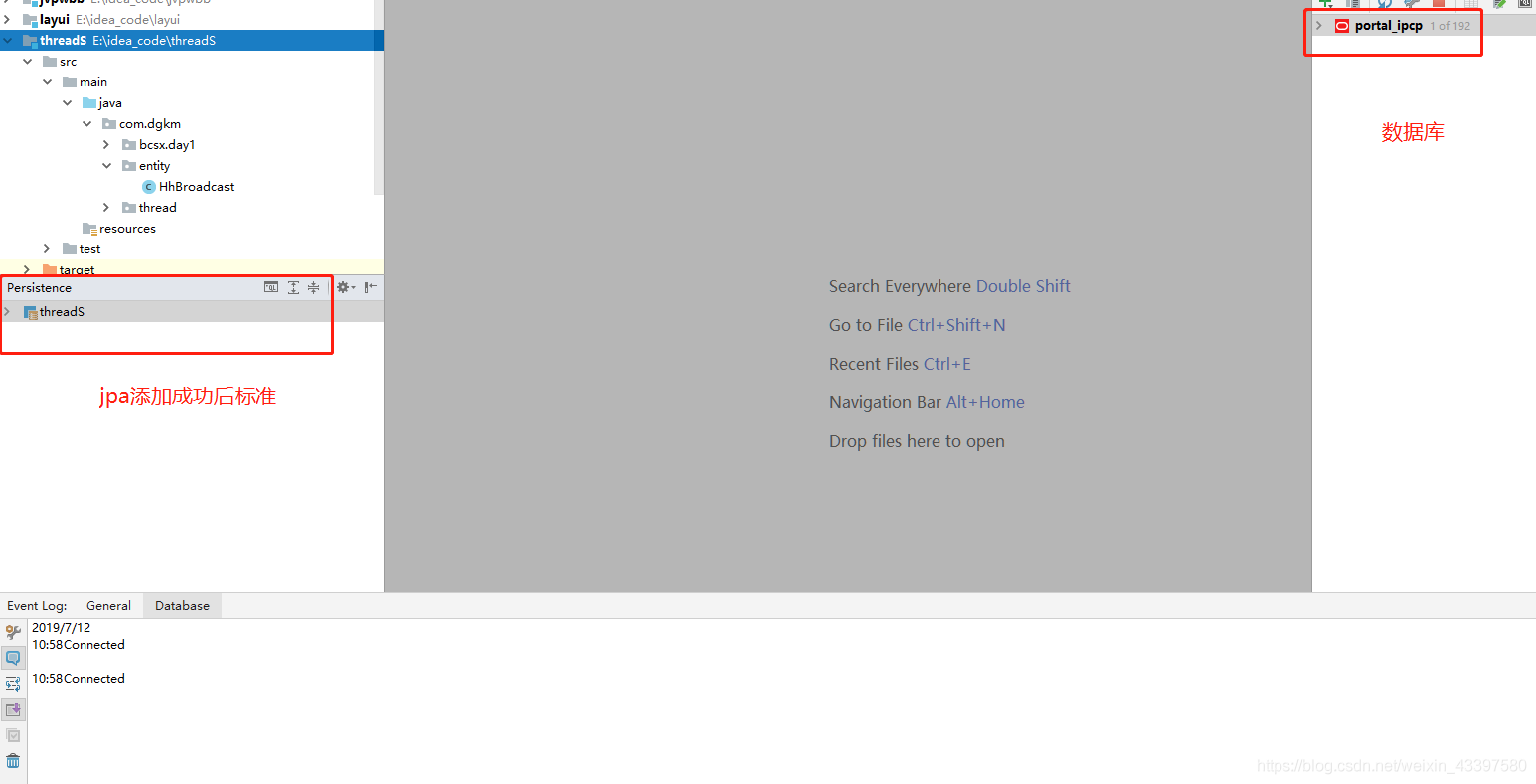Select the test folder
Screen dimensions: 1536x784
pos(89,249)
